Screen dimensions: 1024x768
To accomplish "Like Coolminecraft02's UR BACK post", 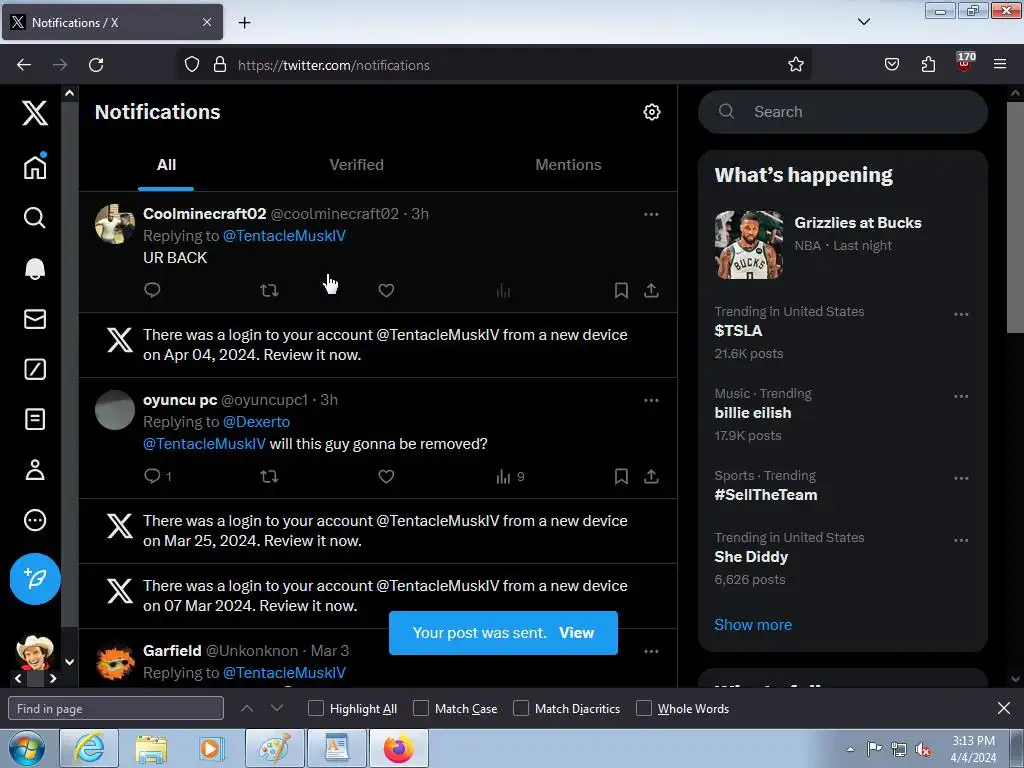I will (x=386, y=290).
